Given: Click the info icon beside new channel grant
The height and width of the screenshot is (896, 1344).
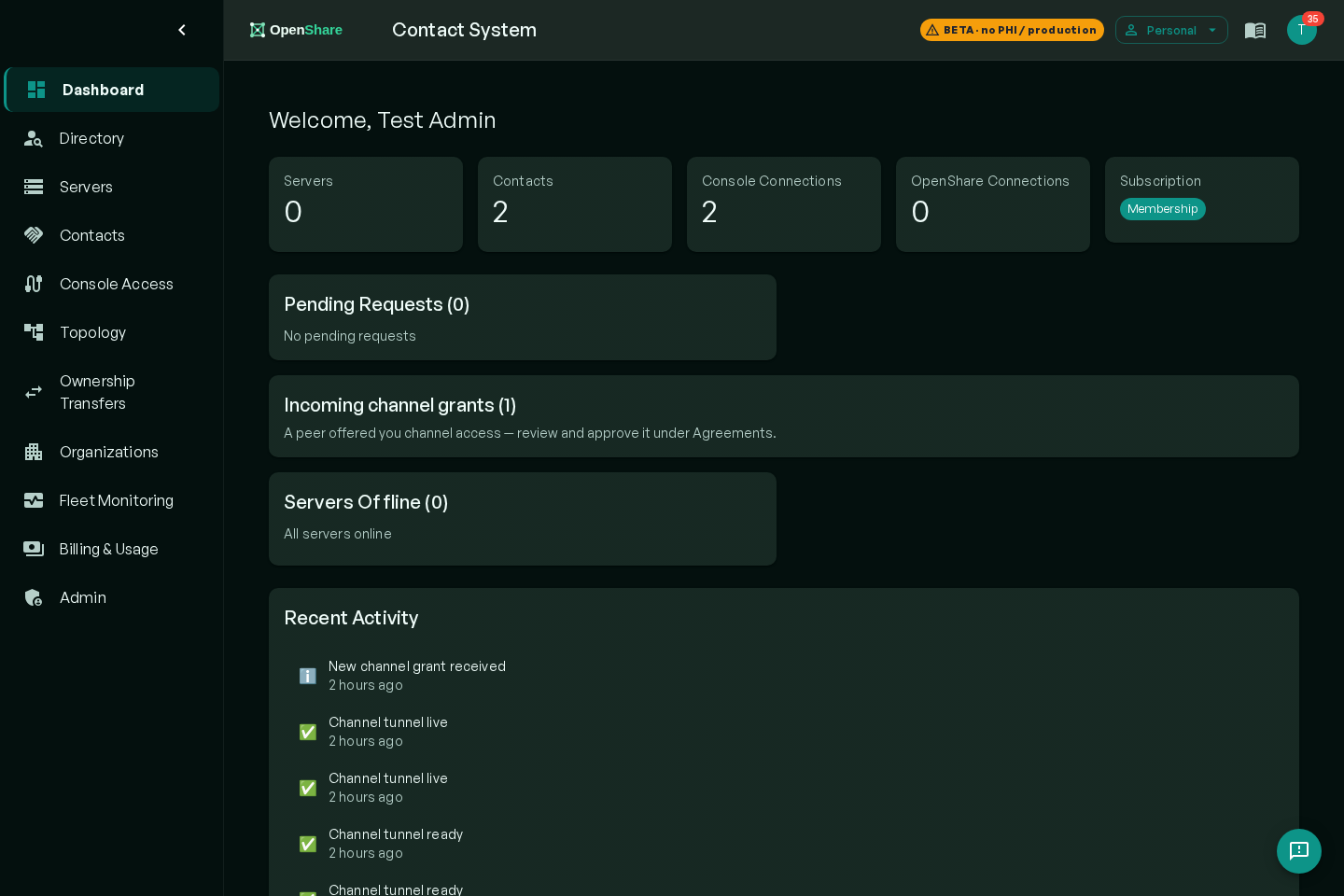Looking at the screenshot, I should tap(308, 676).
